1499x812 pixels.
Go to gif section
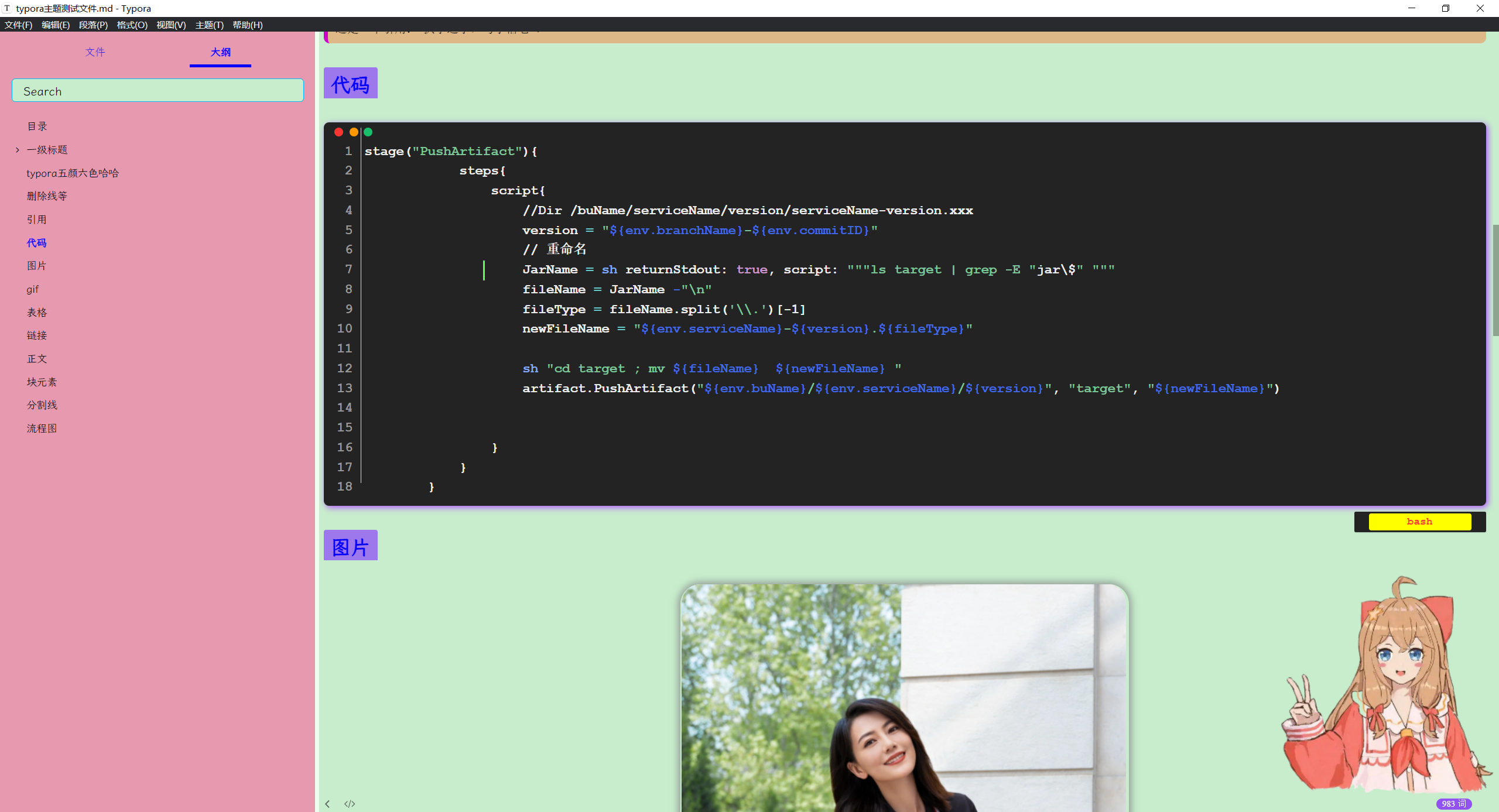tap(33, 289)
